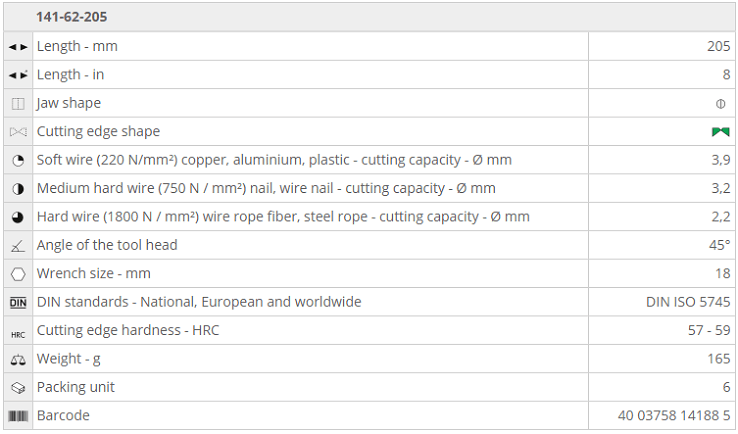Click the soft wire quarter-filled circle icon
738x434 pixels.
[x=18, y=160]
